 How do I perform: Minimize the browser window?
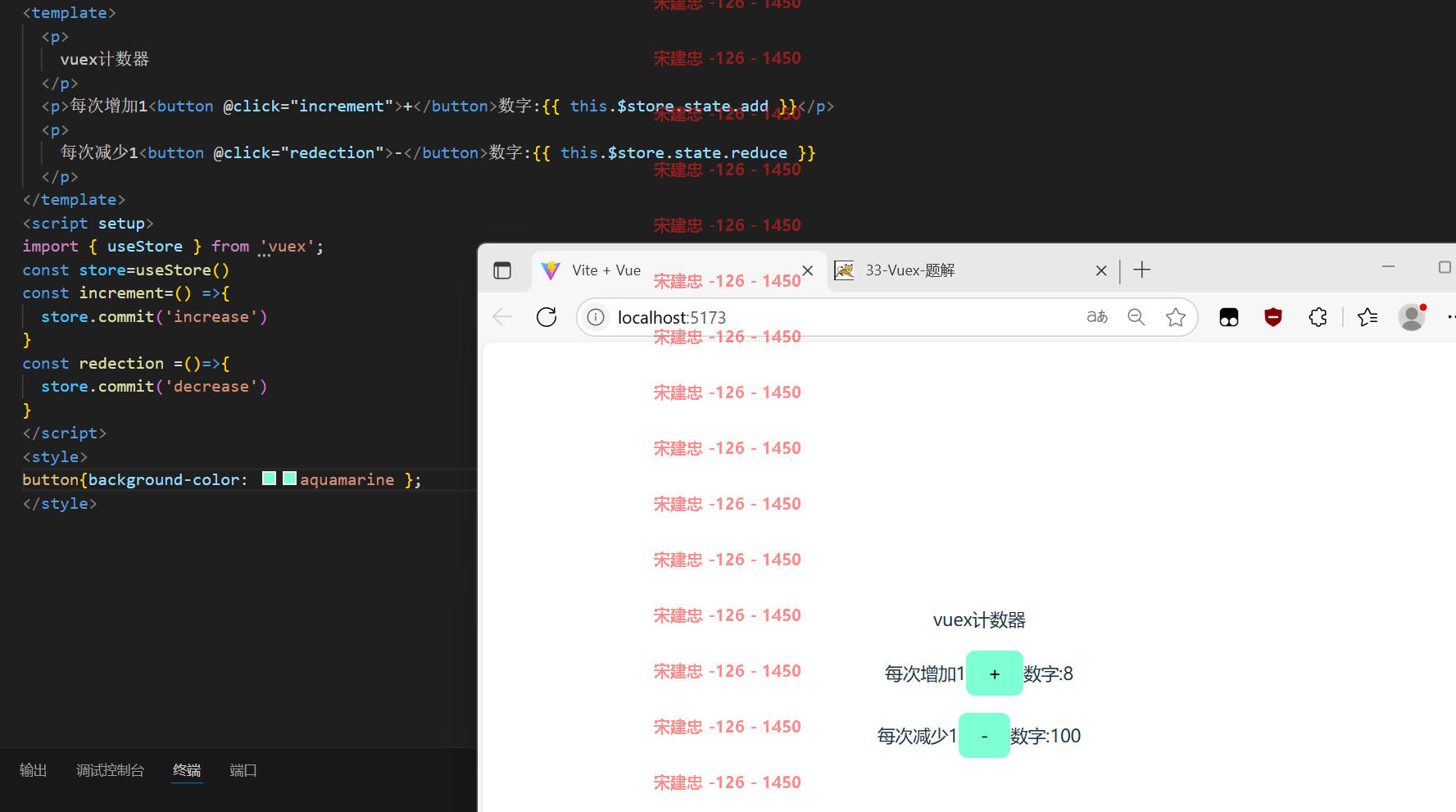[x=1388, y=266]
